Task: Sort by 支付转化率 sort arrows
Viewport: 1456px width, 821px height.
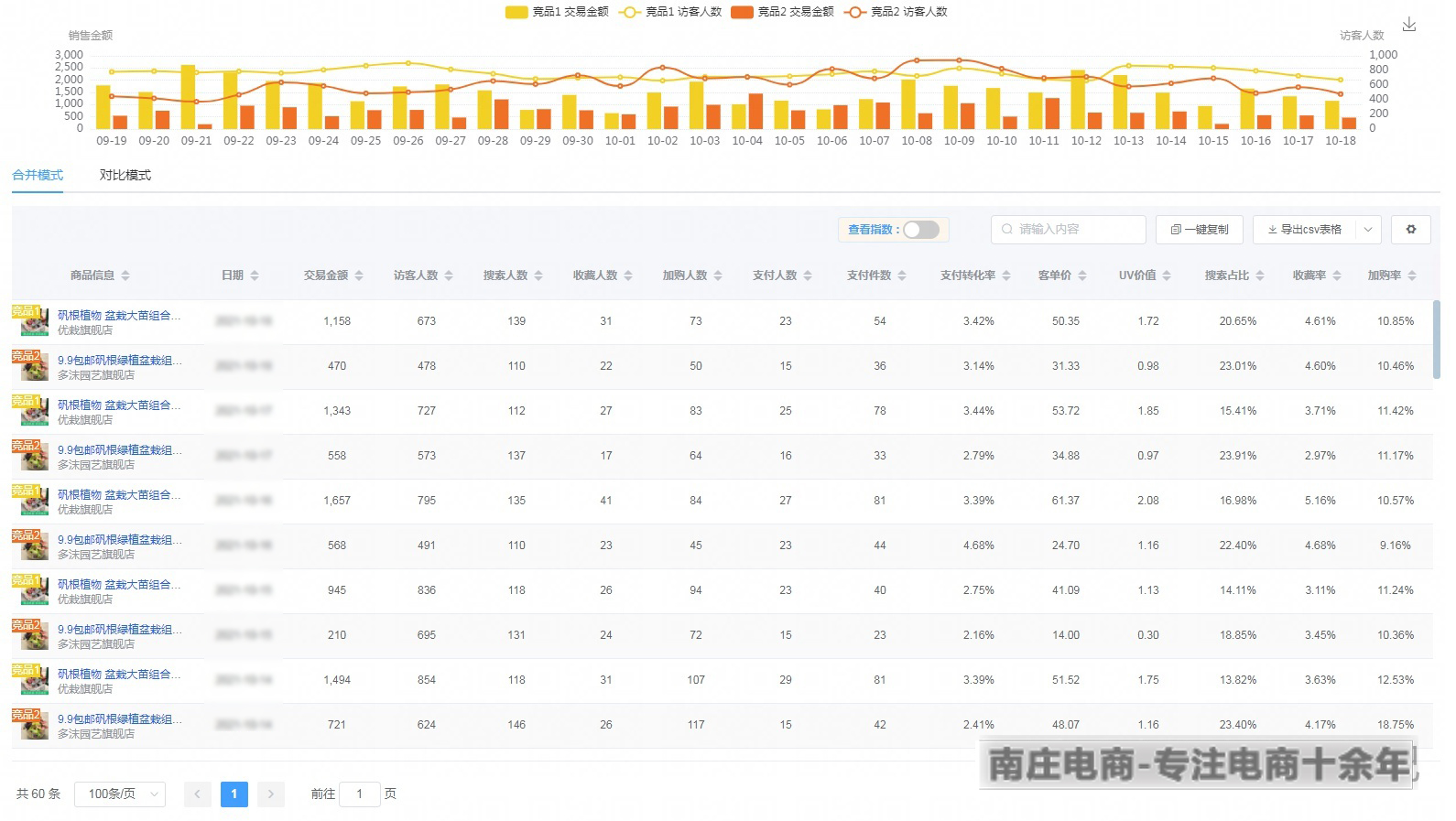Action: pyautogui.click(x=1006, y=275)
